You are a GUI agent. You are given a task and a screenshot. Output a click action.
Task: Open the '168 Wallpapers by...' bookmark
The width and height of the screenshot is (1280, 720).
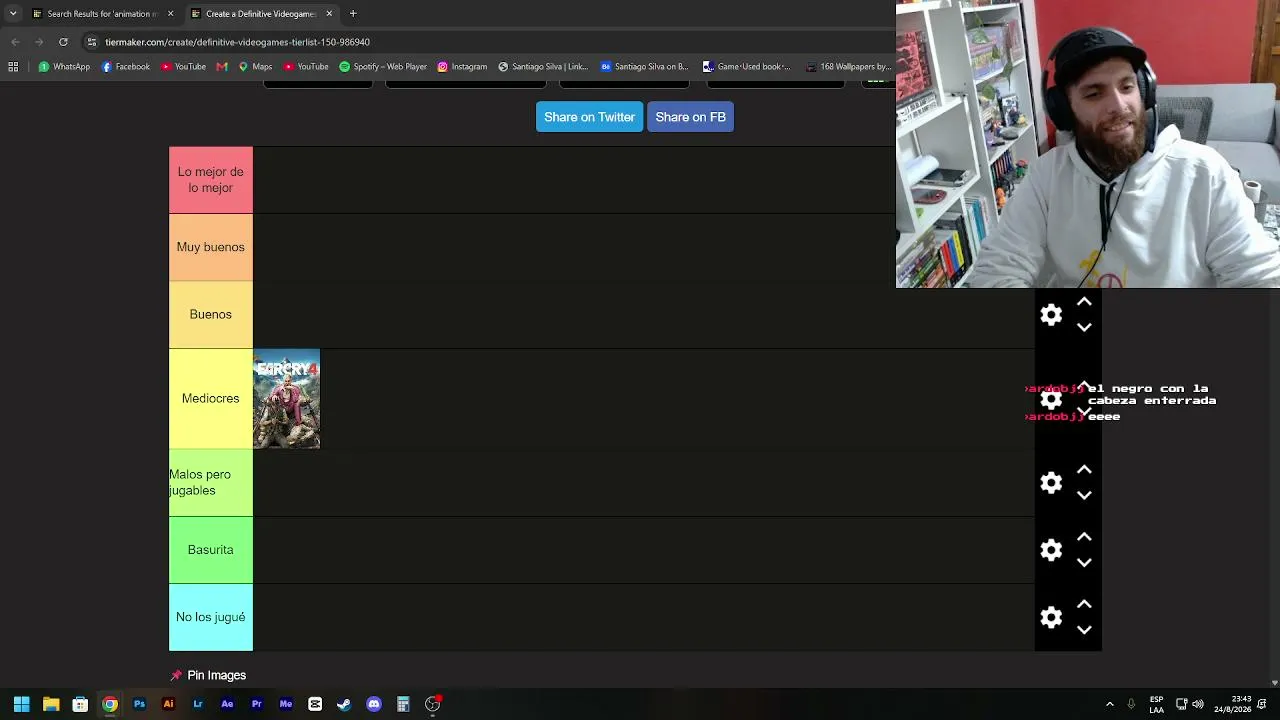coord(849,67)
